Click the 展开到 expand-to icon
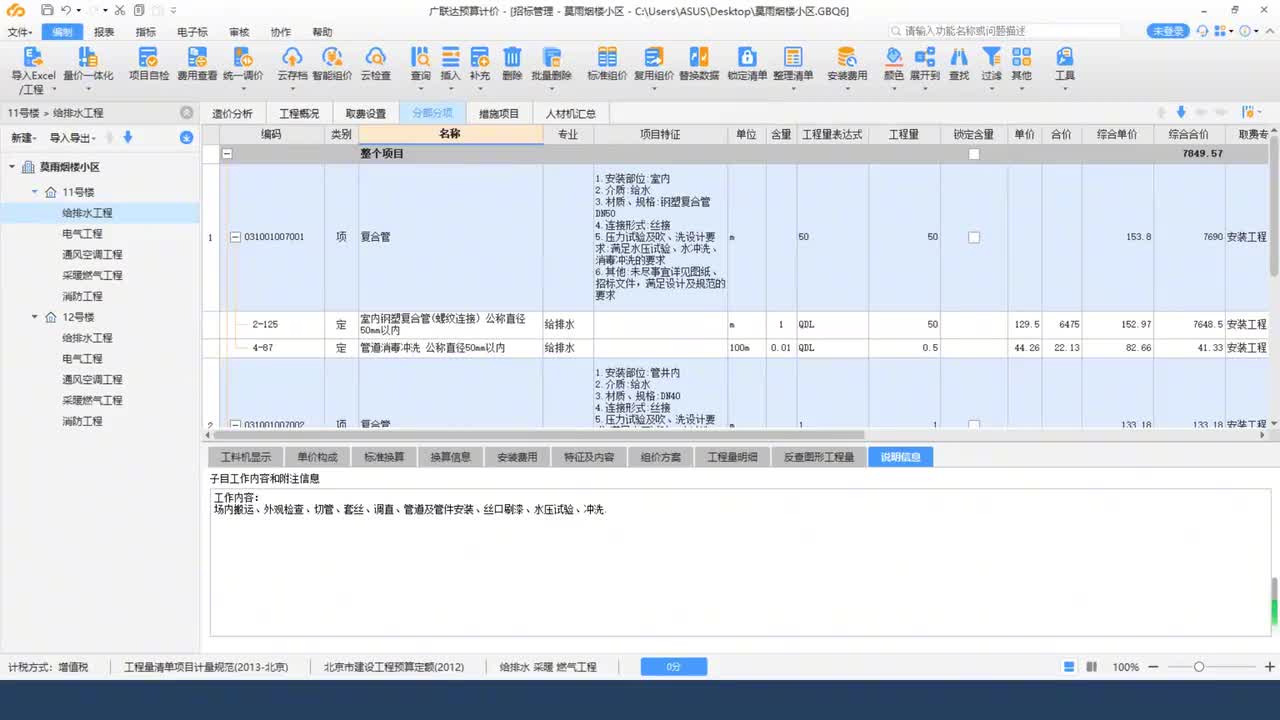Image resolution: width=1280 pixels, height=720 pixels. click(x=925, y=57)
